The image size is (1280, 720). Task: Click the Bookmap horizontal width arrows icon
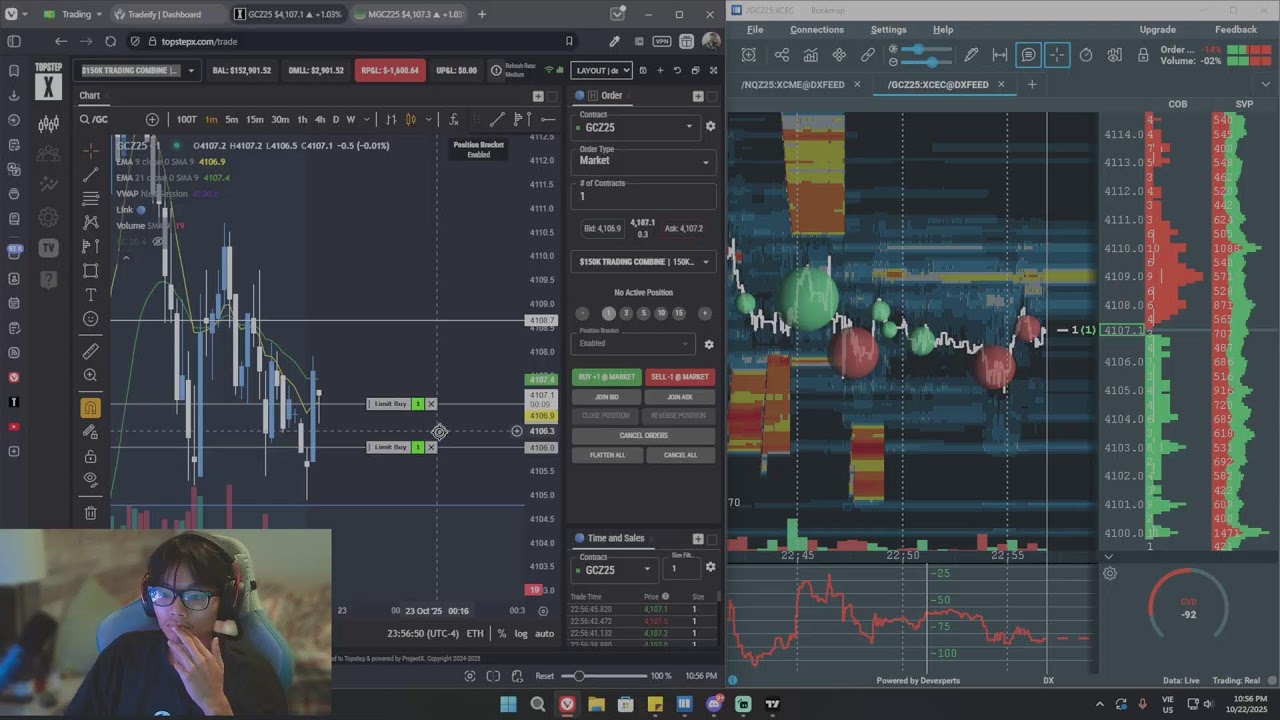999,55
